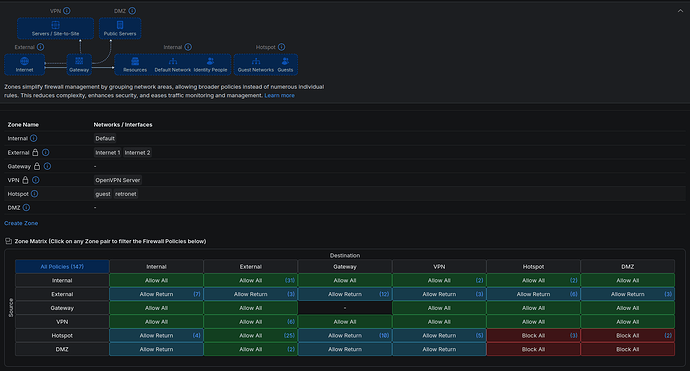690x371 pixels.
Task: Click the guest network tag
Action: click(103, 194)
